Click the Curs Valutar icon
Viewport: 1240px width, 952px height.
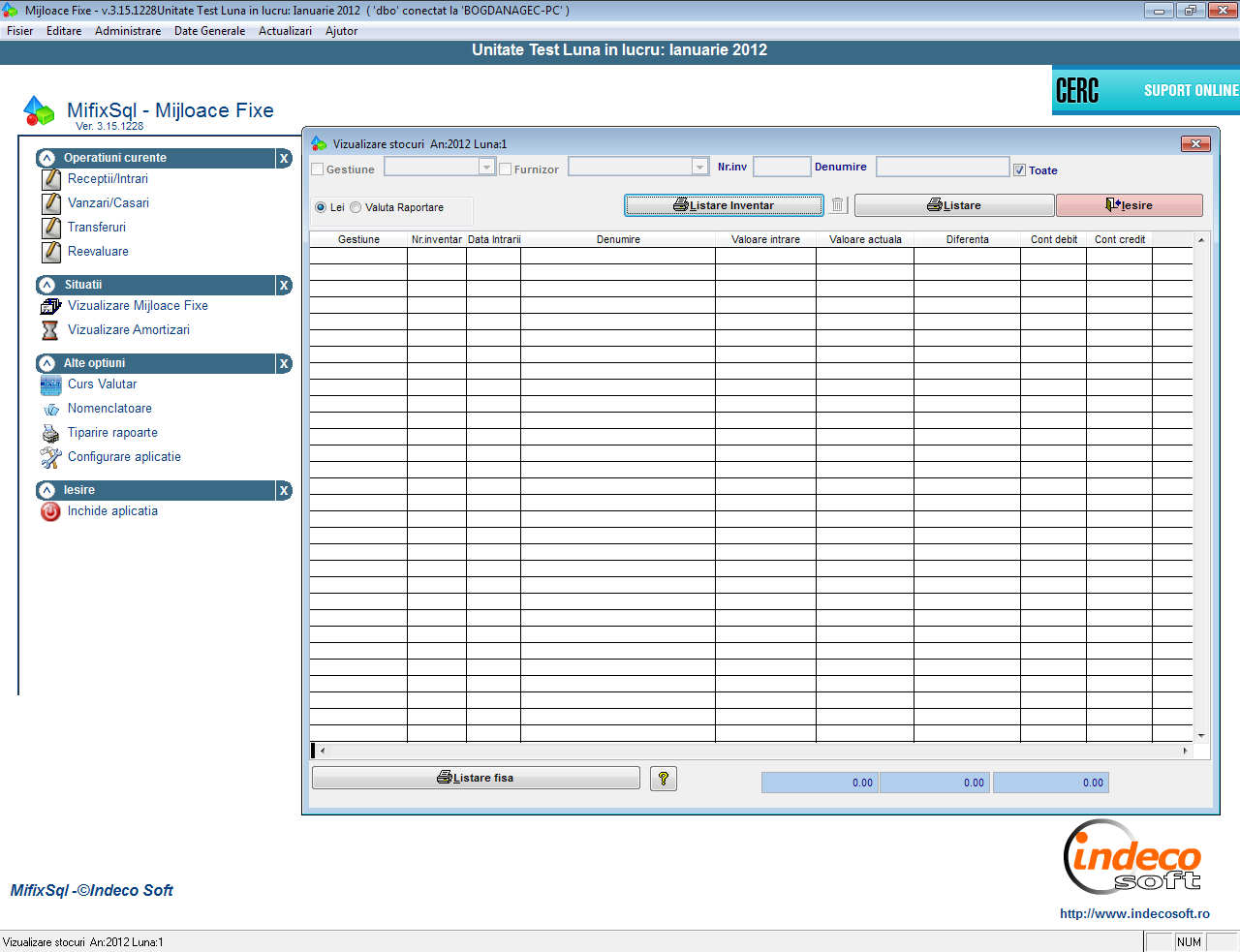(x=50, y=385)
